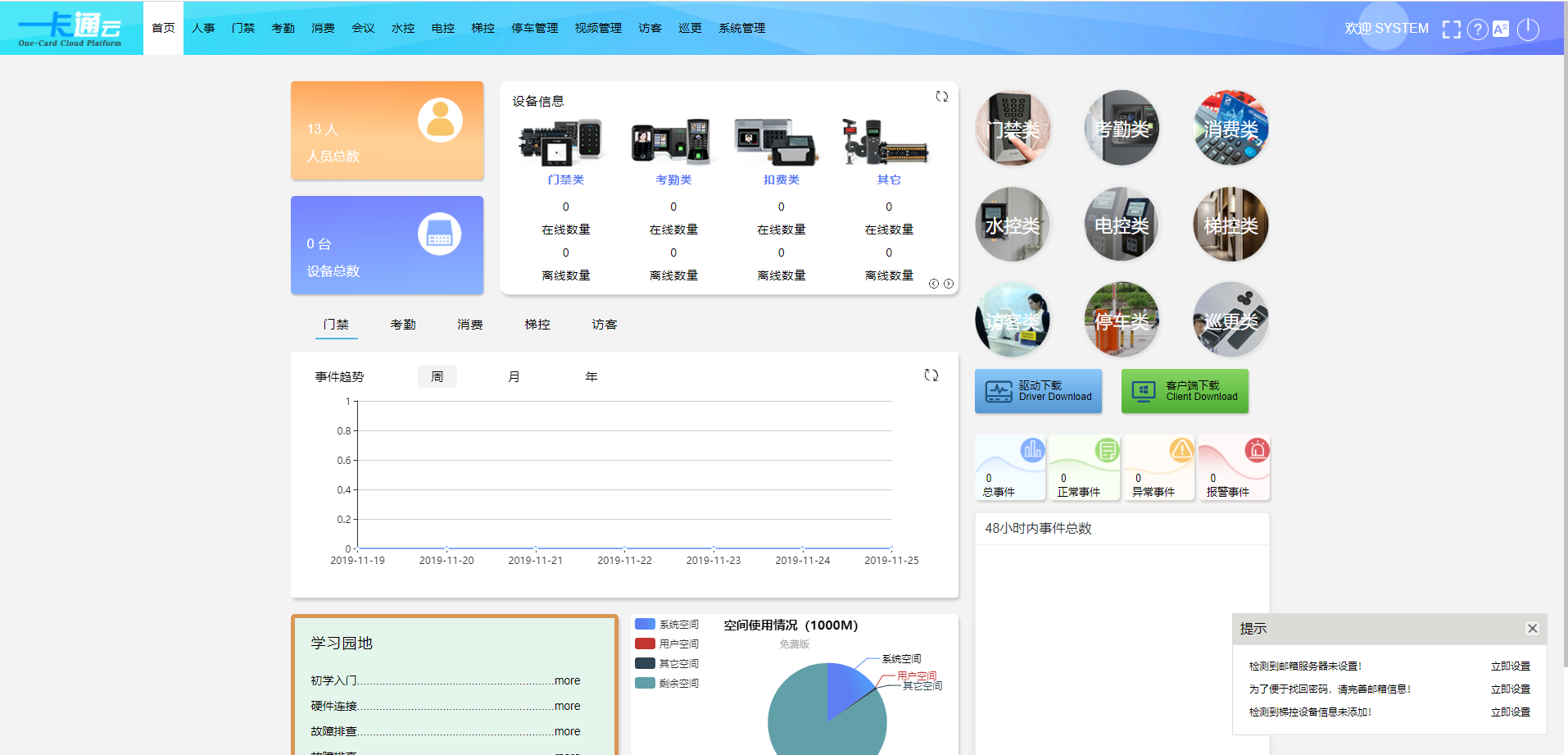Click the 总事件 chart icon
This screenshot has height=755, width=1568.
pos(1032,449)
